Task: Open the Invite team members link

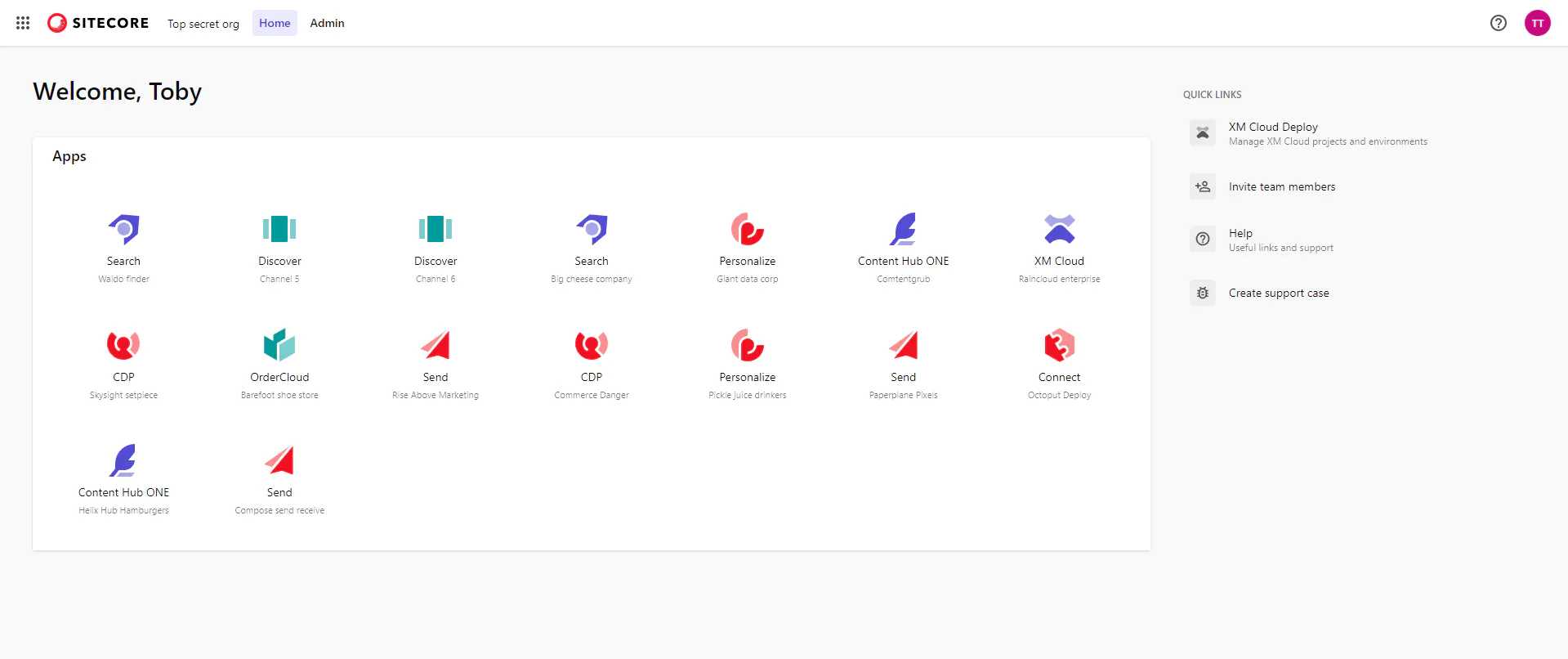Action: 1282,186
